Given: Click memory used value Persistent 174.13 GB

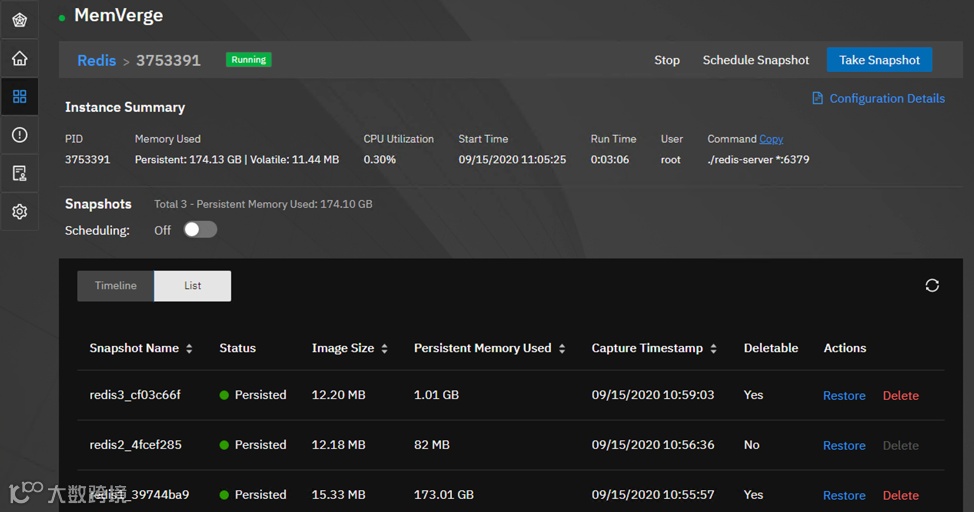Looking at the screenshot, I should (x=188, y=160).
